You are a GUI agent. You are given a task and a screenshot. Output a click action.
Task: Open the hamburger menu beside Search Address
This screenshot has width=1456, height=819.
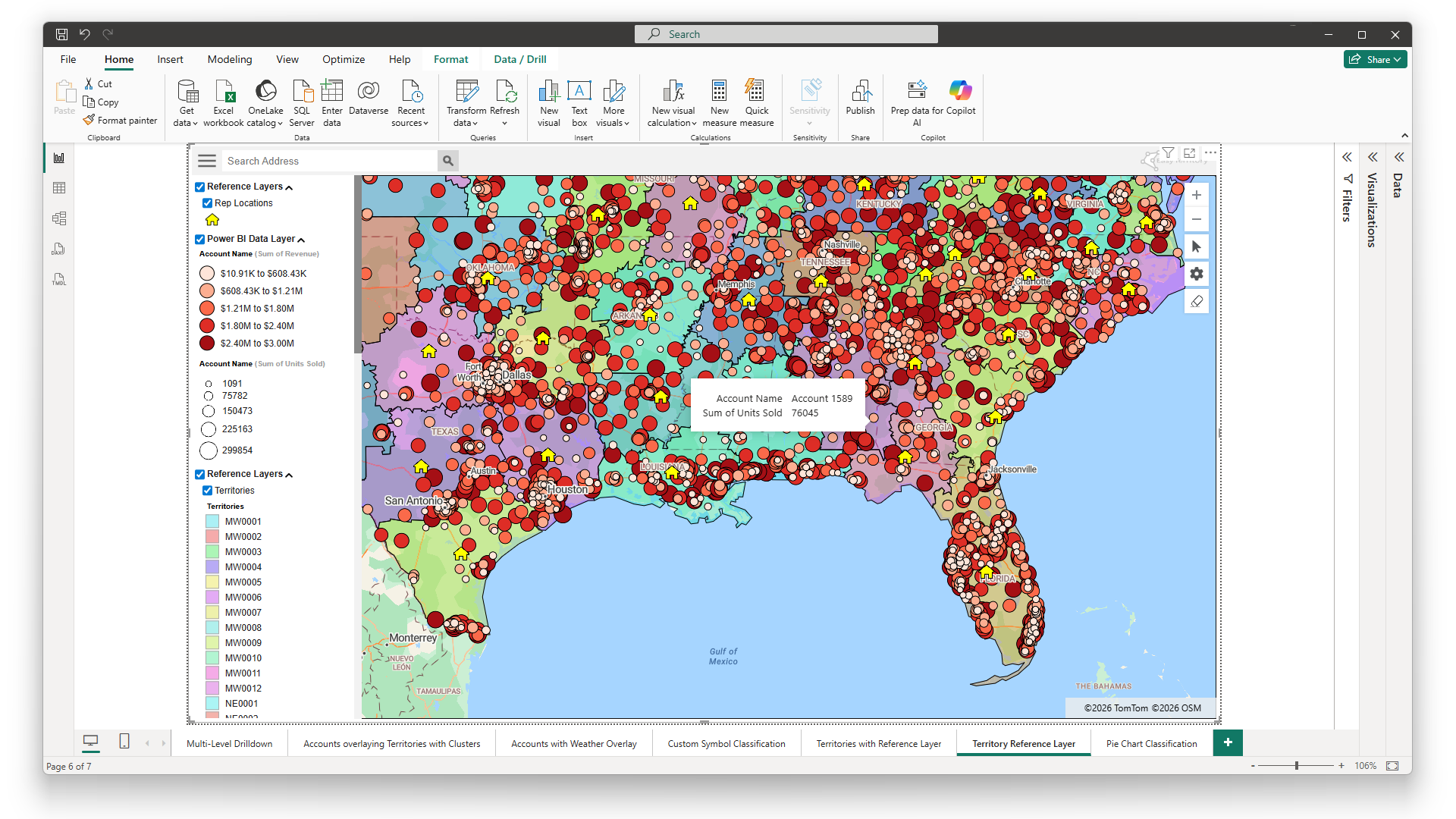pos(207,161)
